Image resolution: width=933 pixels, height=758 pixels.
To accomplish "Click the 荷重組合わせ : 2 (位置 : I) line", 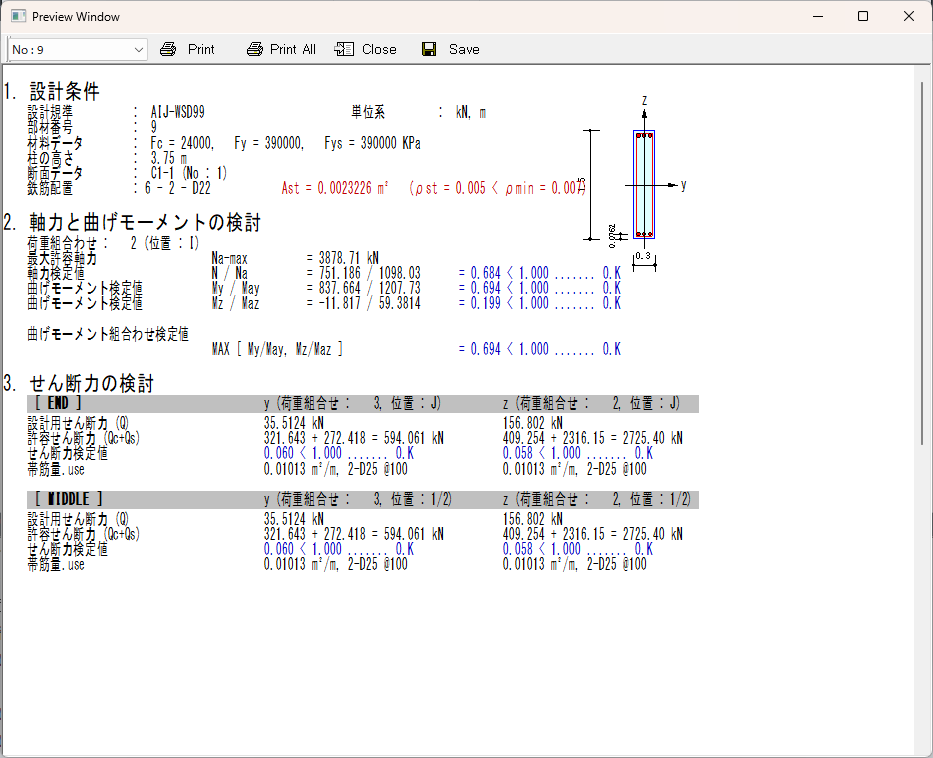I will (113, 243).
